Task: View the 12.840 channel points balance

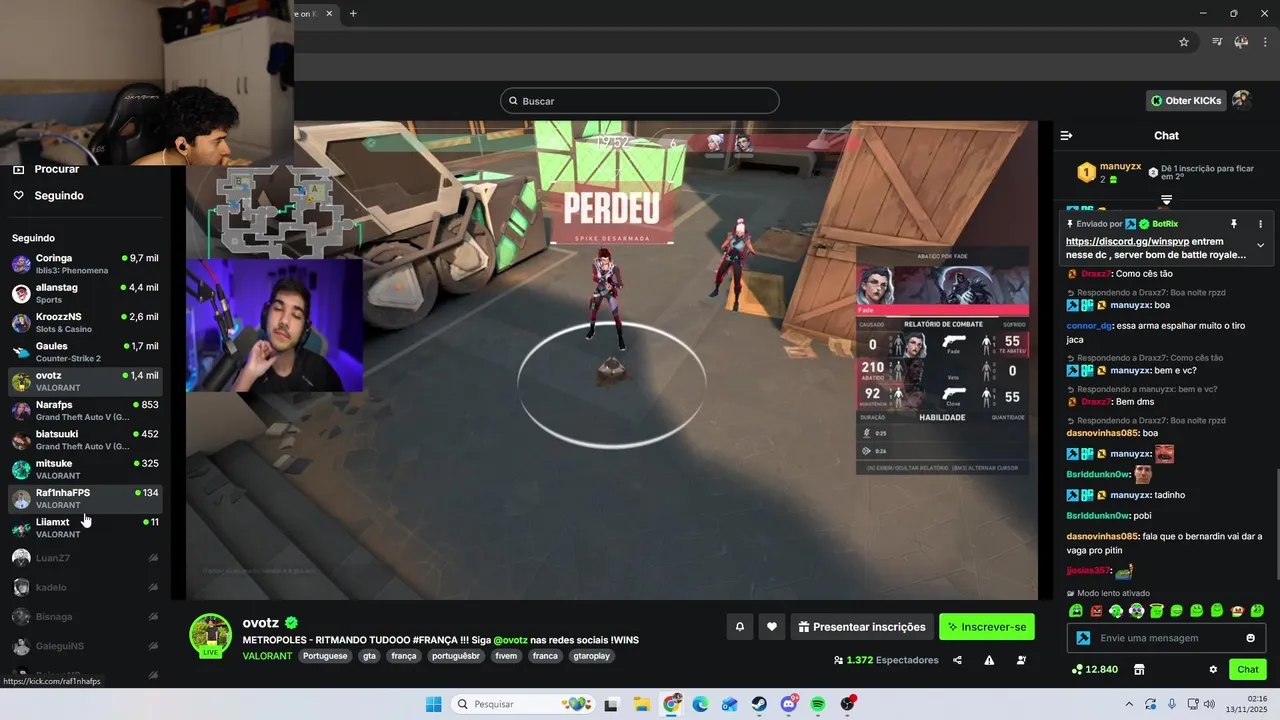Action: tap(1094, 669)
